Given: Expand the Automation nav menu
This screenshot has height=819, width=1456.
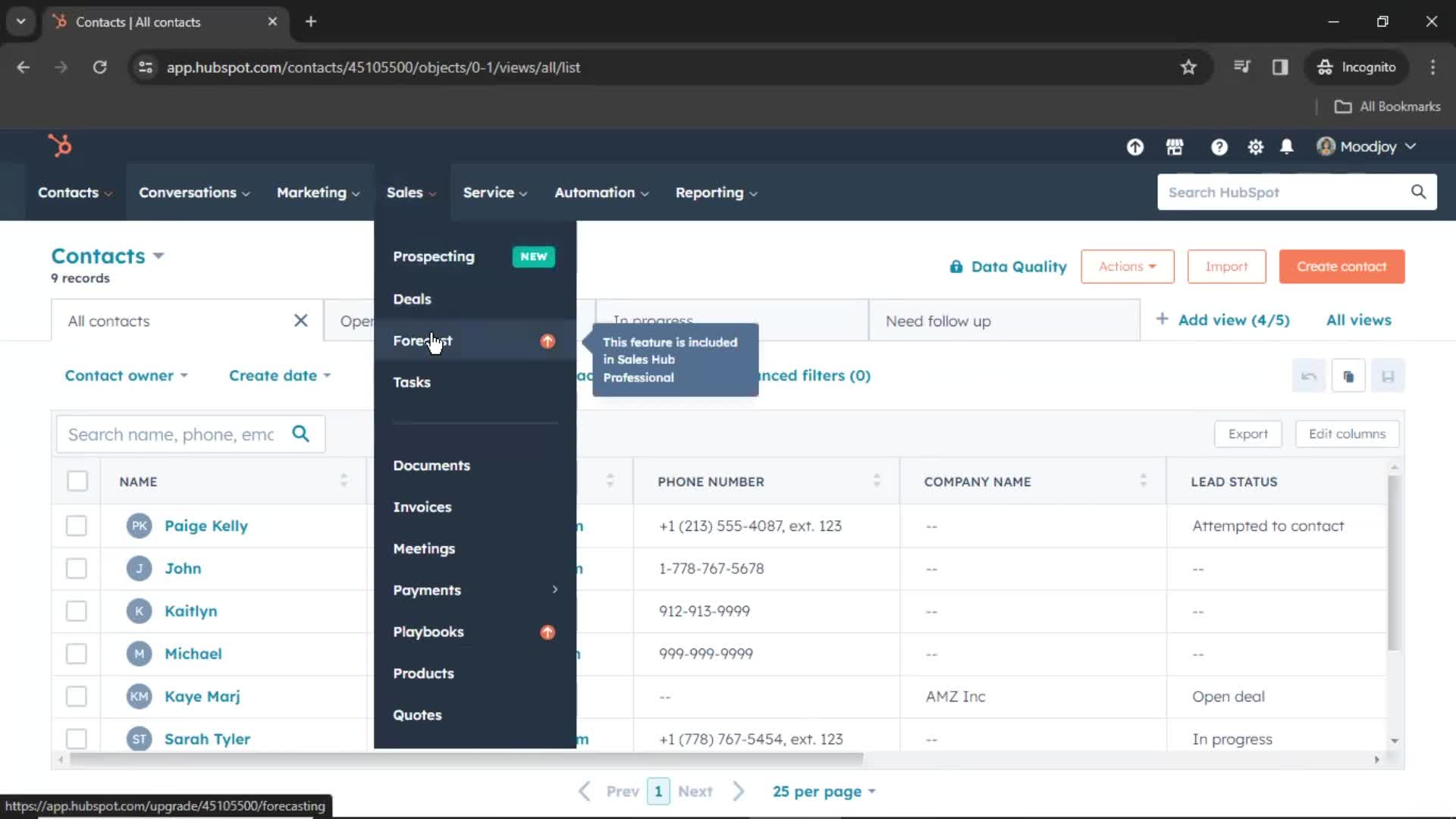Looking at the screenshot, I should pos(601,193).
